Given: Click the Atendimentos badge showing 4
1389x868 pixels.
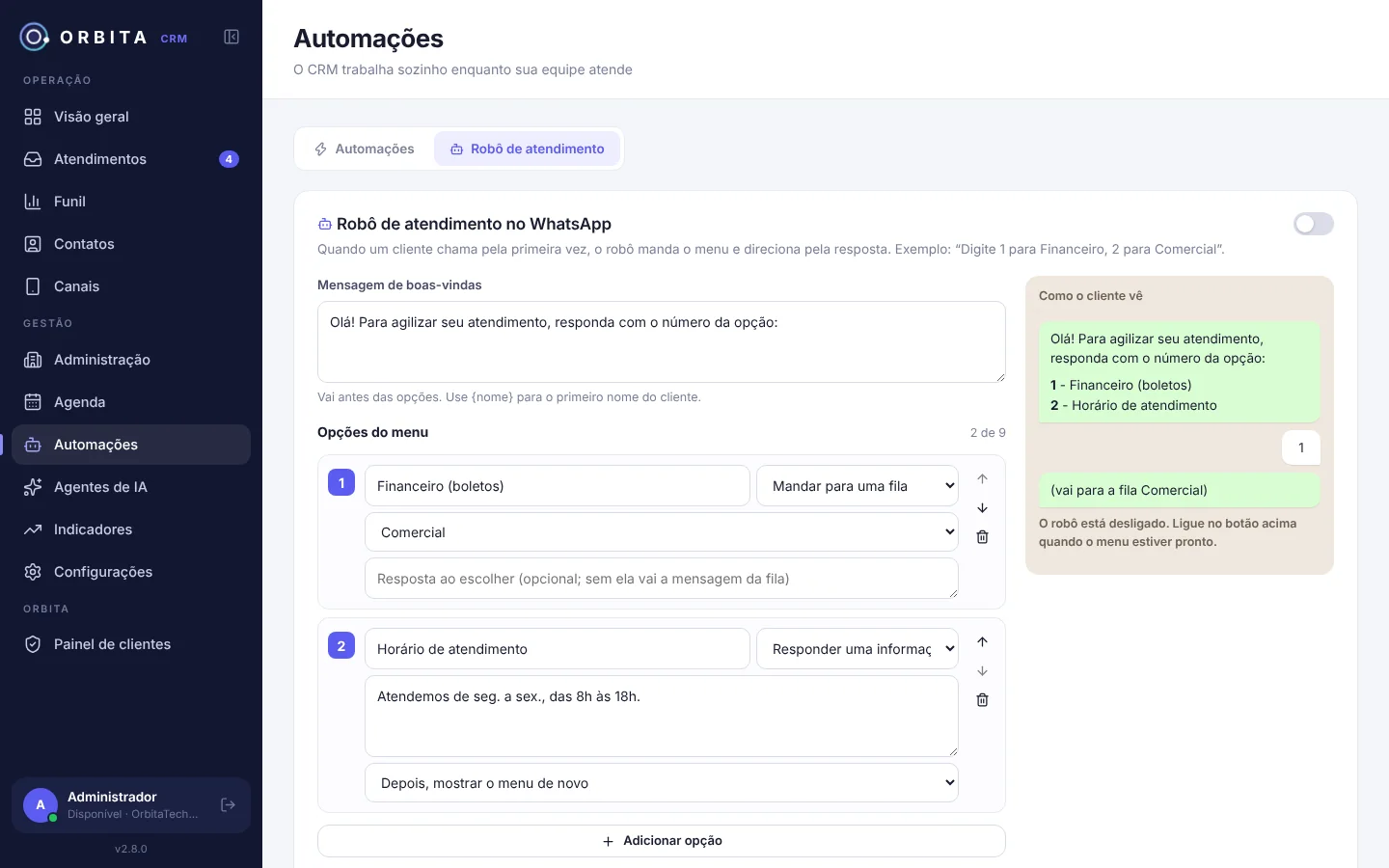Looking at the screenshot, I should tap(229, 159).
